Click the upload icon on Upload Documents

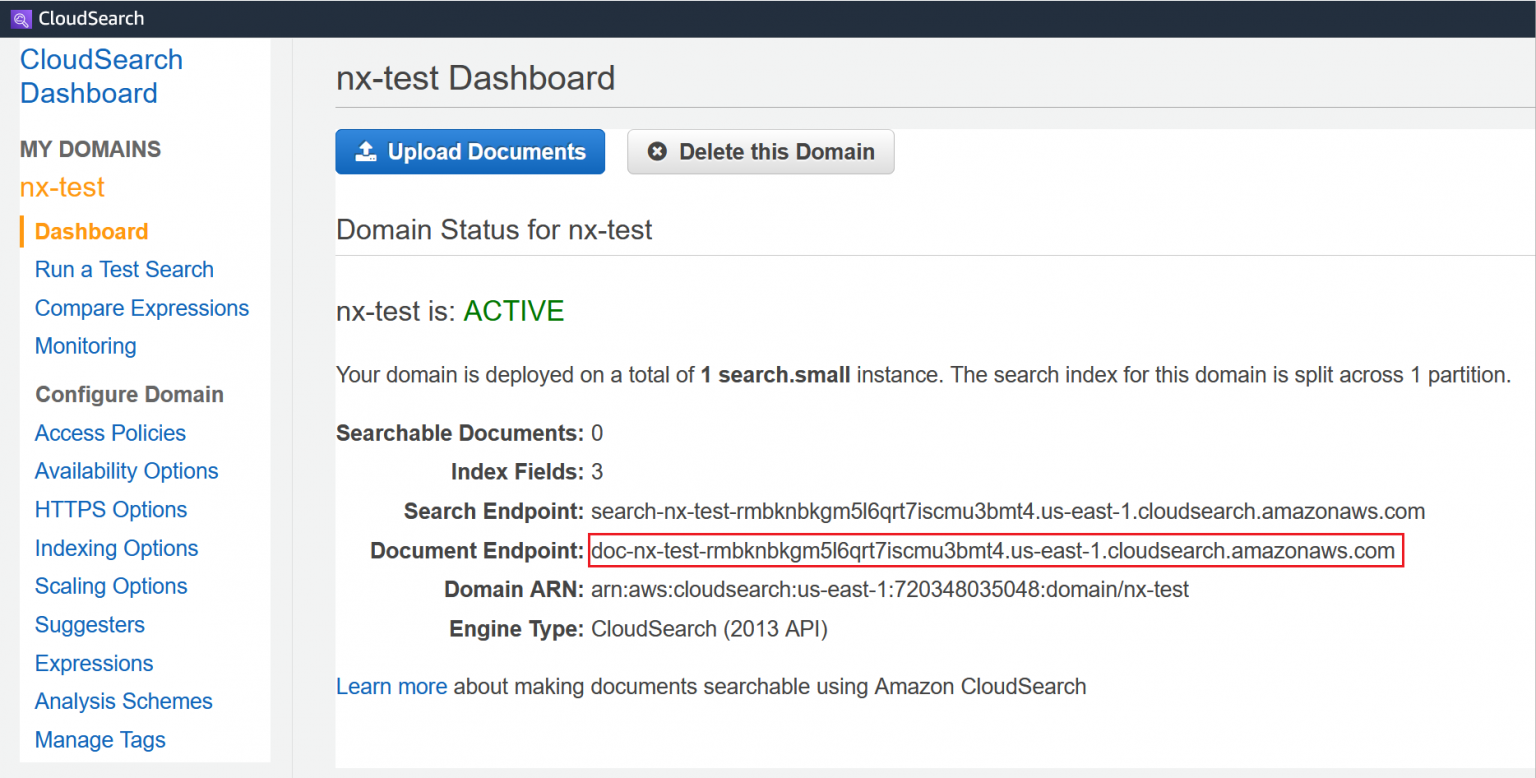(x=367, y=151)
